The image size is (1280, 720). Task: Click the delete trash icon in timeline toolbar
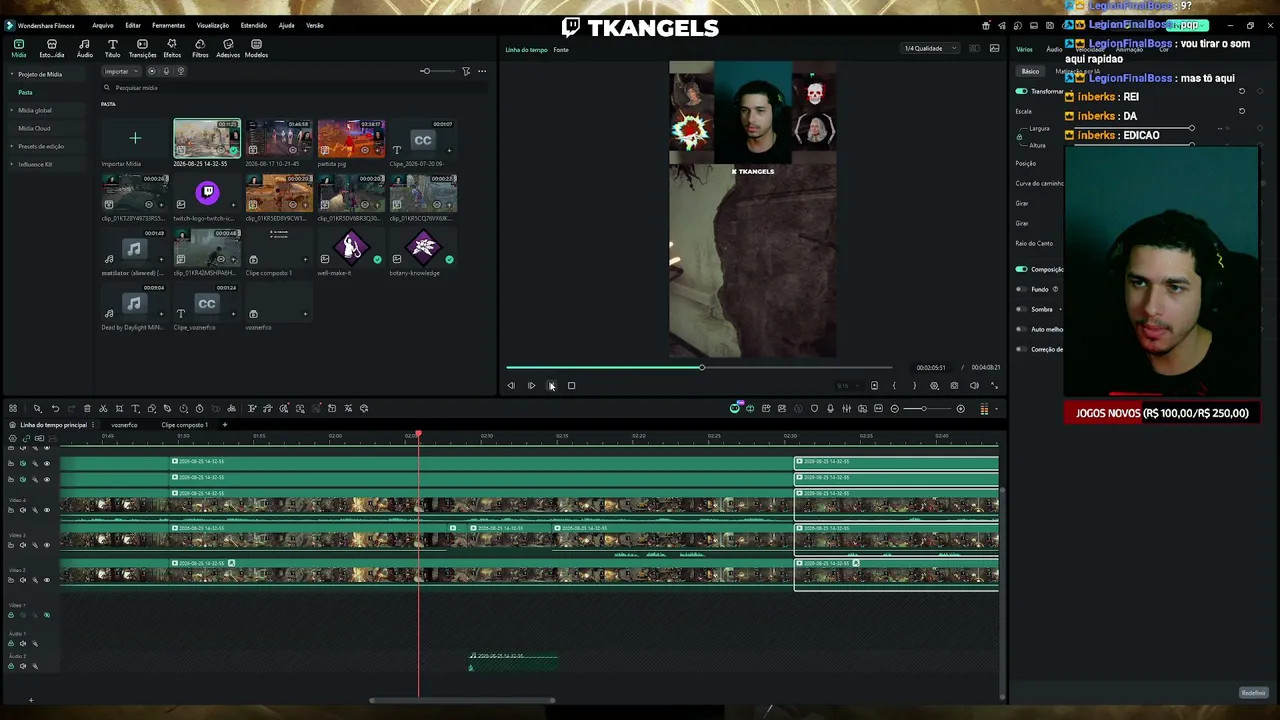point(87,408)
